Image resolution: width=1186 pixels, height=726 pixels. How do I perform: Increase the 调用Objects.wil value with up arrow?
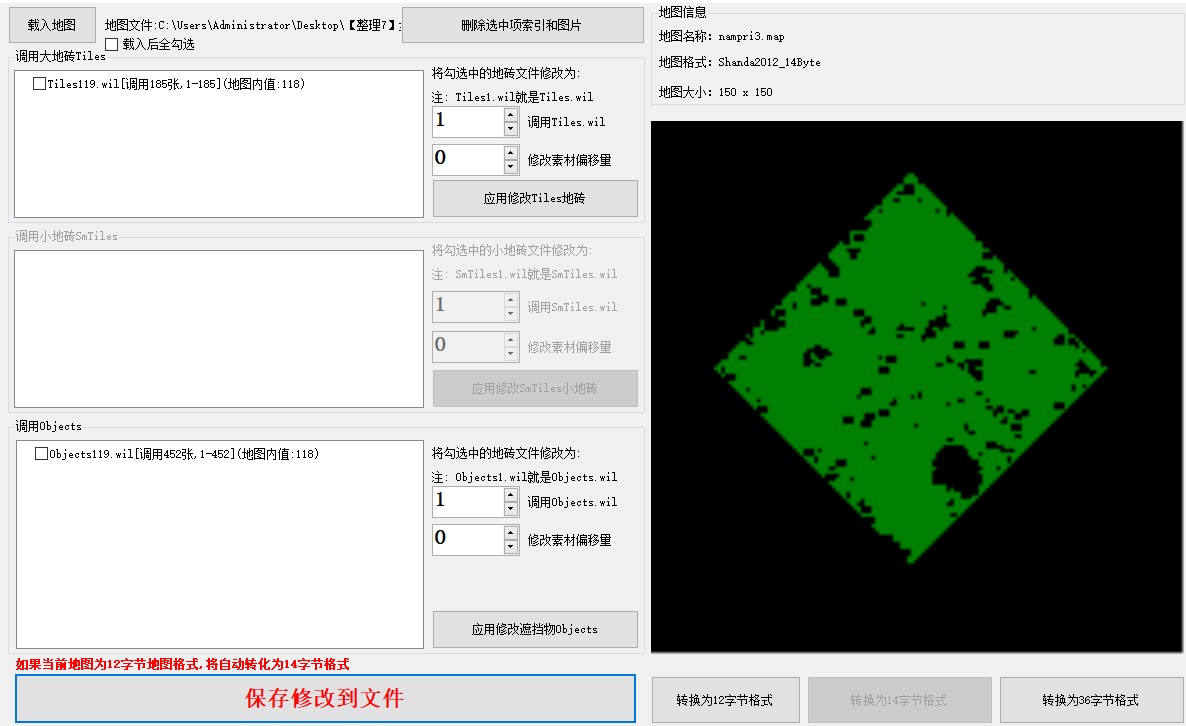511,495
